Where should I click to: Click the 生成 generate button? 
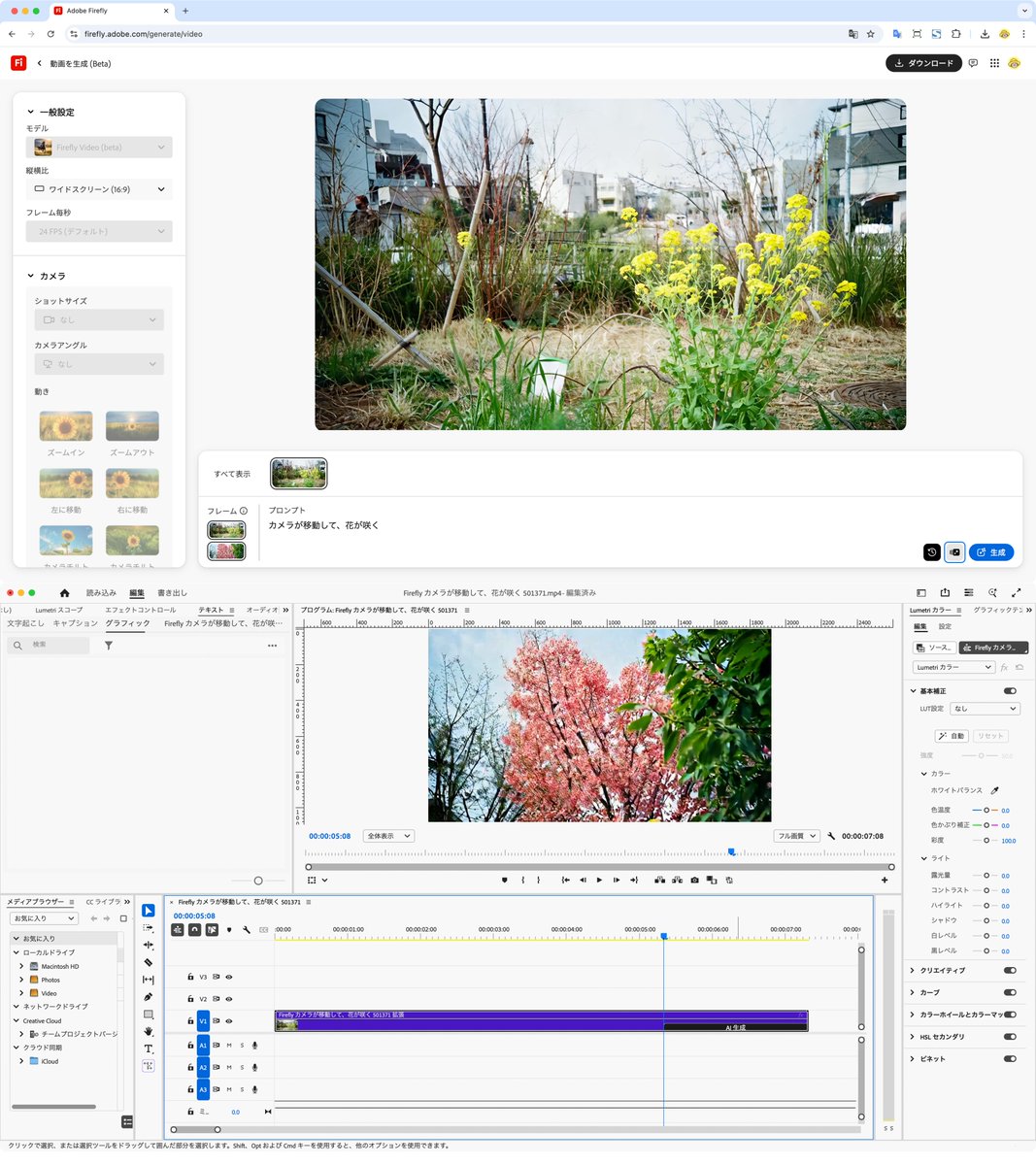[991, 552]
